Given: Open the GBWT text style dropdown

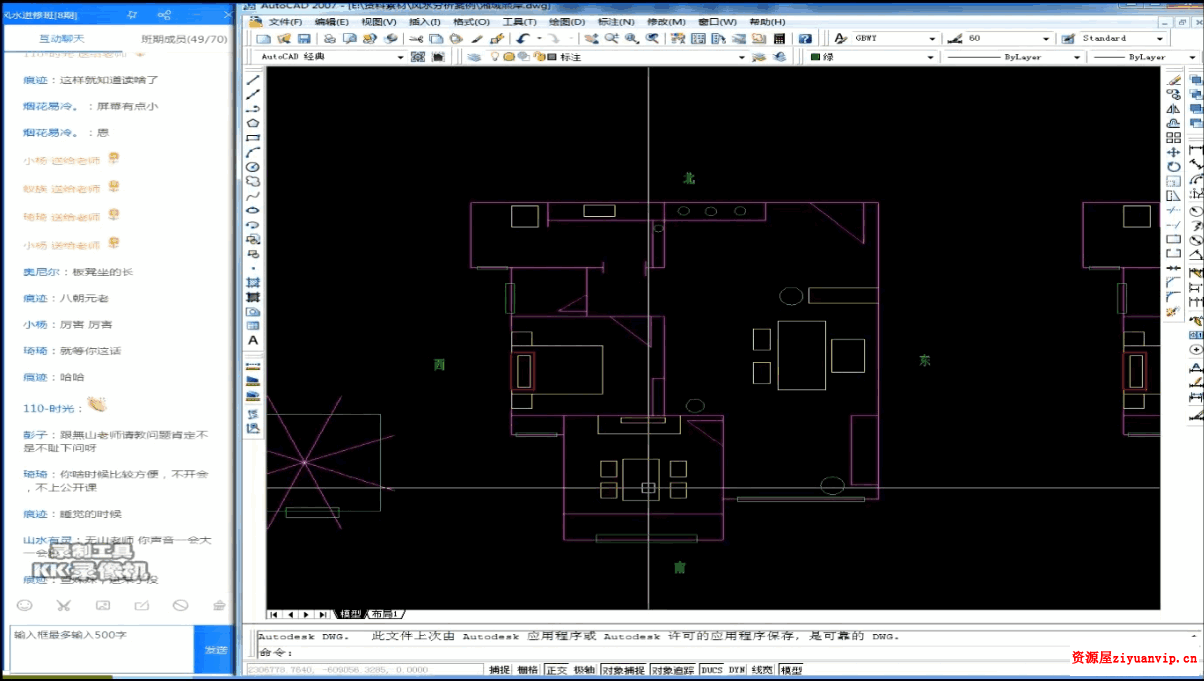Looking at the screenshot, I should coord(933,39).
